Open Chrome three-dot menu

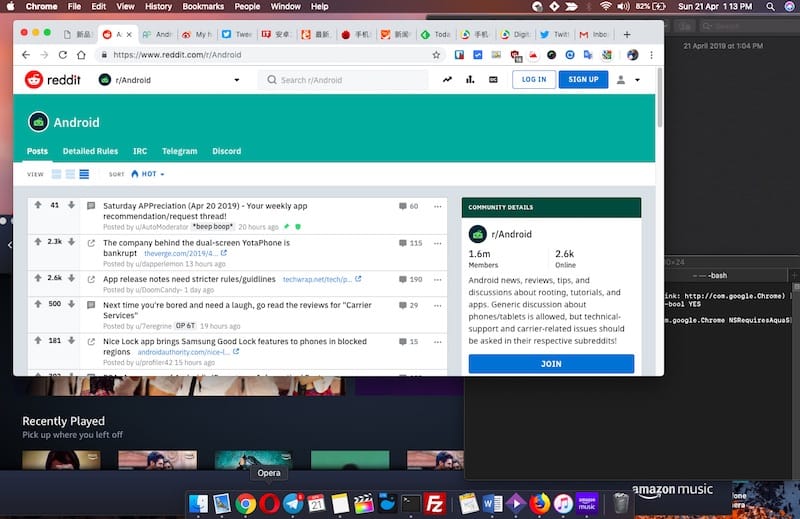coord(652,55)
